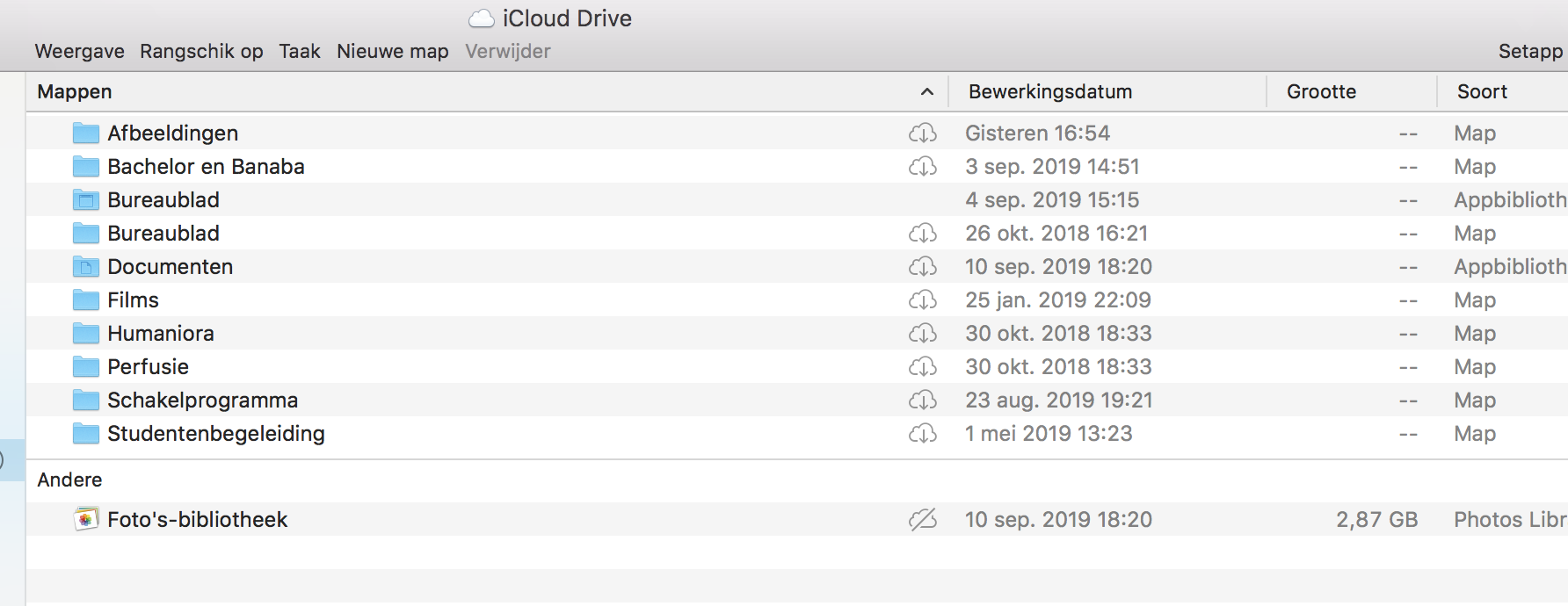Click the Nieuwe map button
The height and width of the screenshot is (606, 1568).
tap(392, 52)
